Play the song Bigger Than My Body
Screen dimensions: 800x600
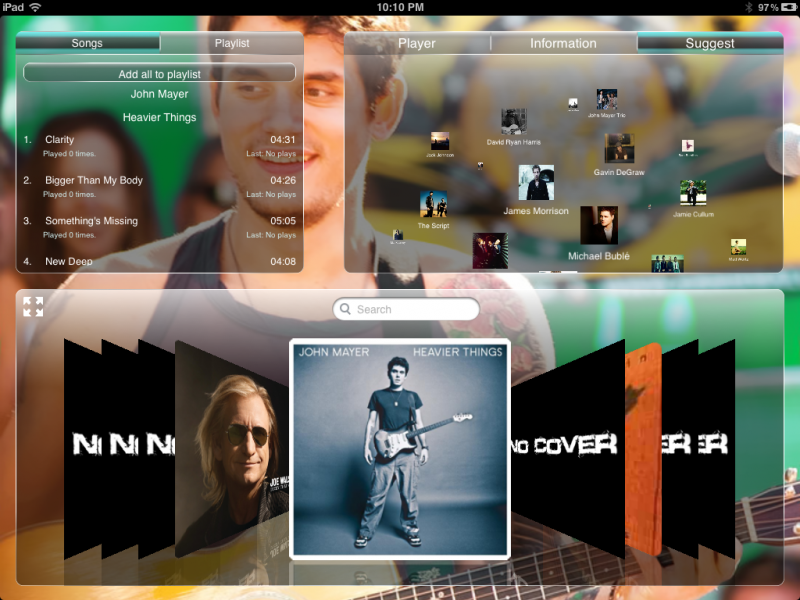tap(159, 187)
